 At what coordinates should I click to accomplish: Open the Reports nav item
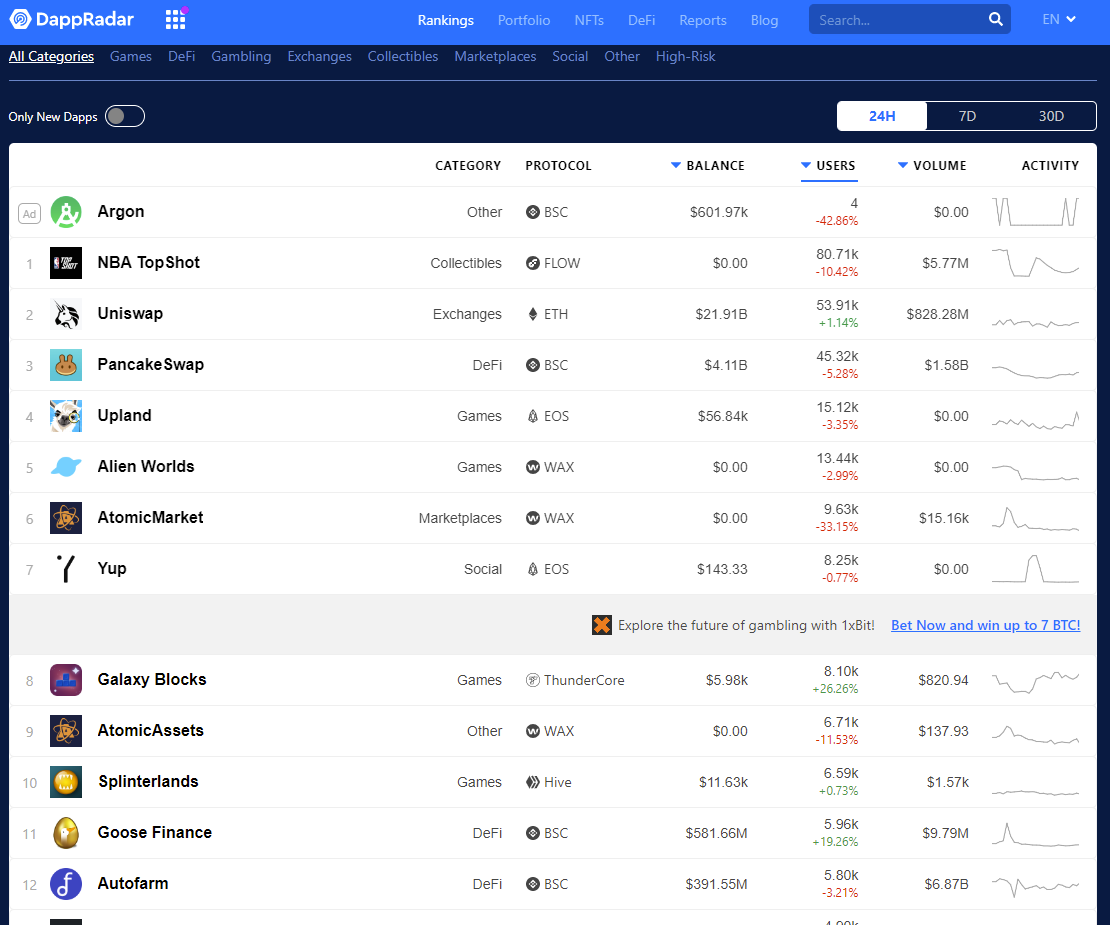(703, 21)
